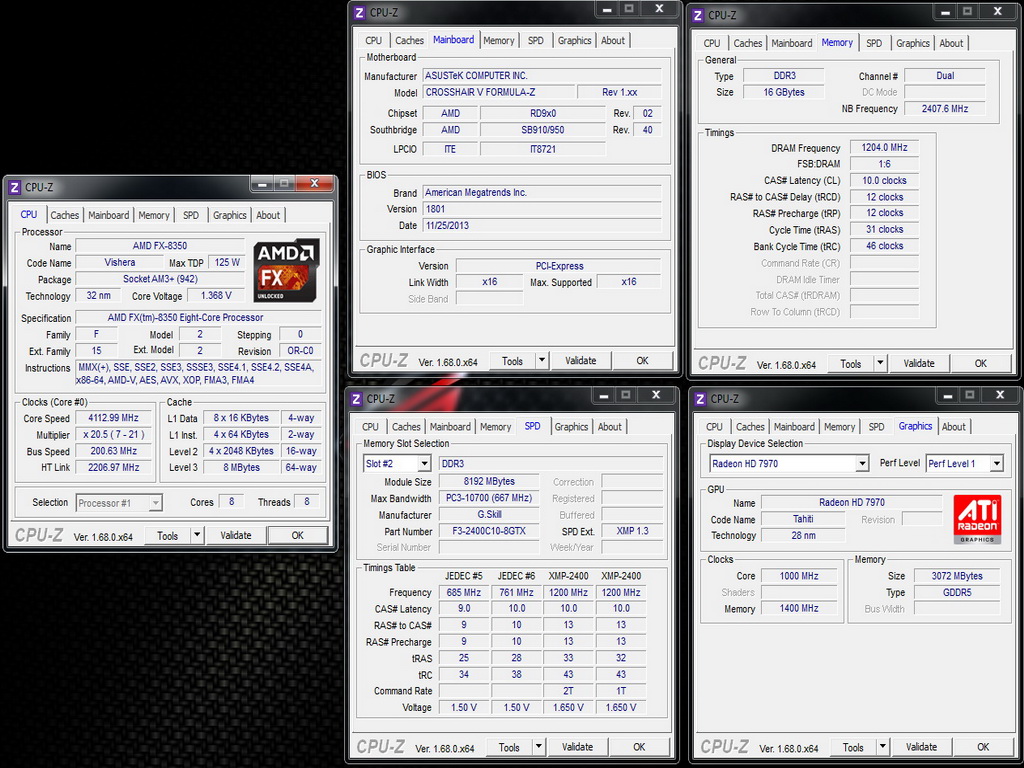Click the HT Link 2206.97 MHz value
The image size is (1024, 768).
113,468
